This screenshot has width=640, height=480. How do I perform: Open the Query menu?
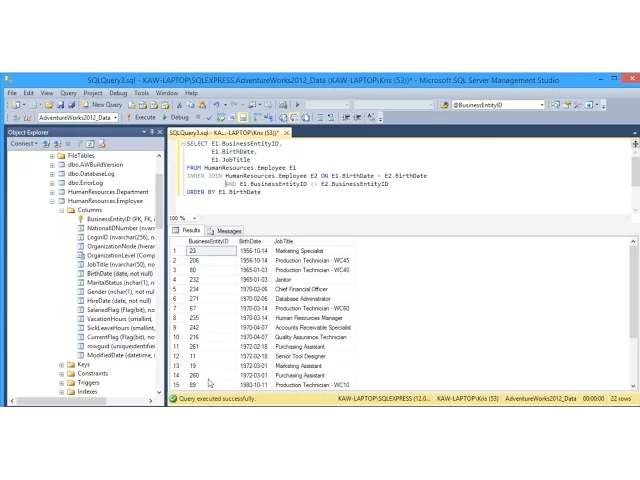[69, 93]
